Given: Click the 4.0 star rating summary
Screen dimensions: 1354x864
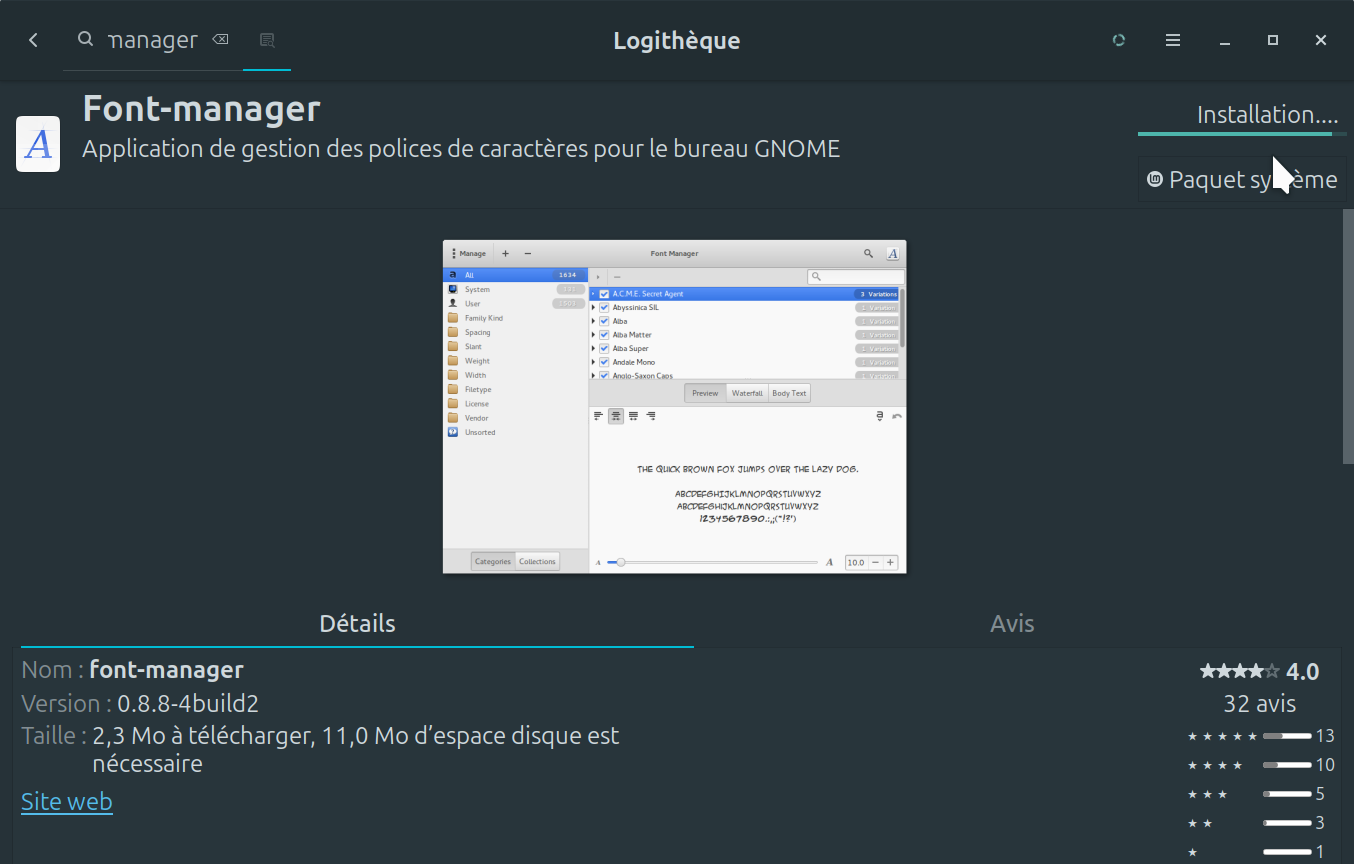Looking at the screenshot, I should [x=1259, y=671].
